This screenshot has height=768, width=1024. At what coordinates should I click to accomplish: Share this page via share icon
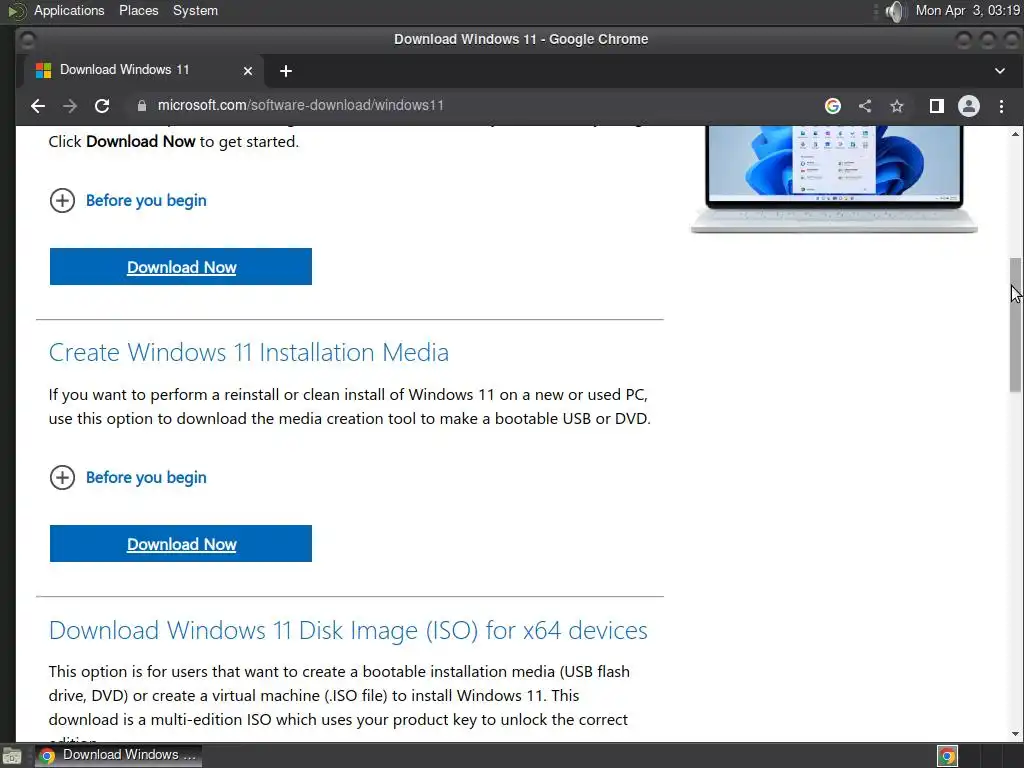[865, 106]
